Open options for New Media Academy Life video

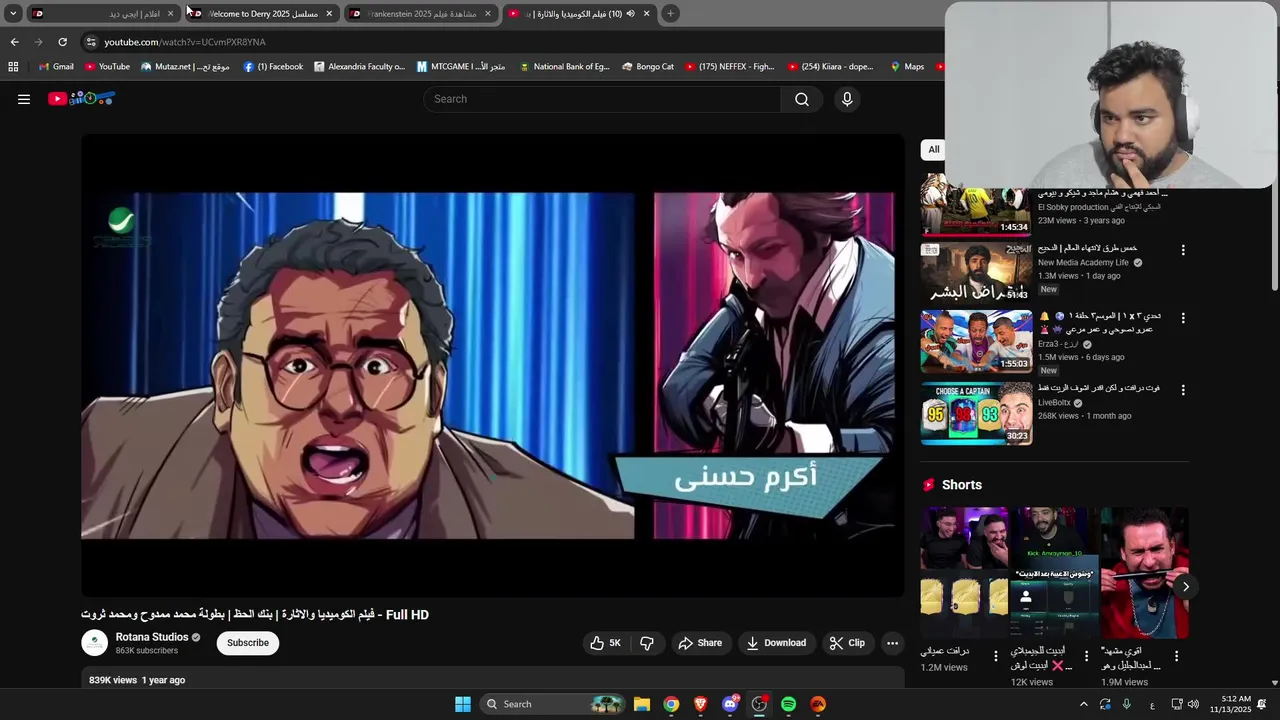click(1183, 250)
